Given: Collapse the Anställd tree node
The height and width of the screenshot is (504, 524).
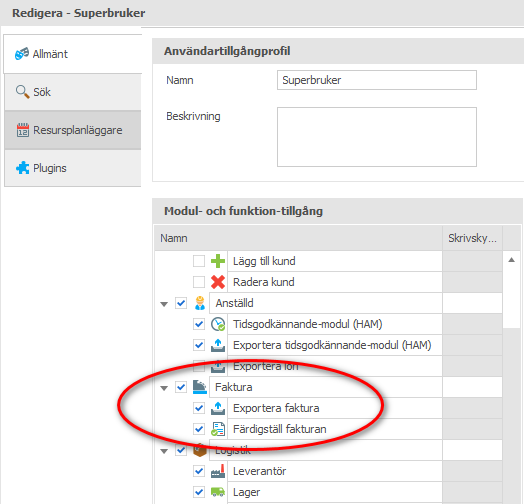Looking at the screenshot, I should click(164, 304).
